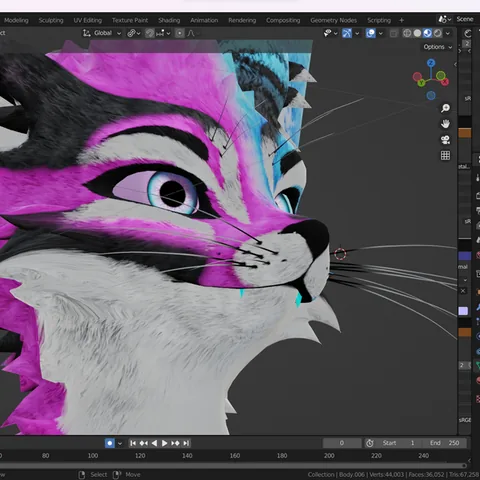The image size is (480, 480).
Task: Click the light lavender color swatch
Action: pyautogui.click(x=463, y=311)
